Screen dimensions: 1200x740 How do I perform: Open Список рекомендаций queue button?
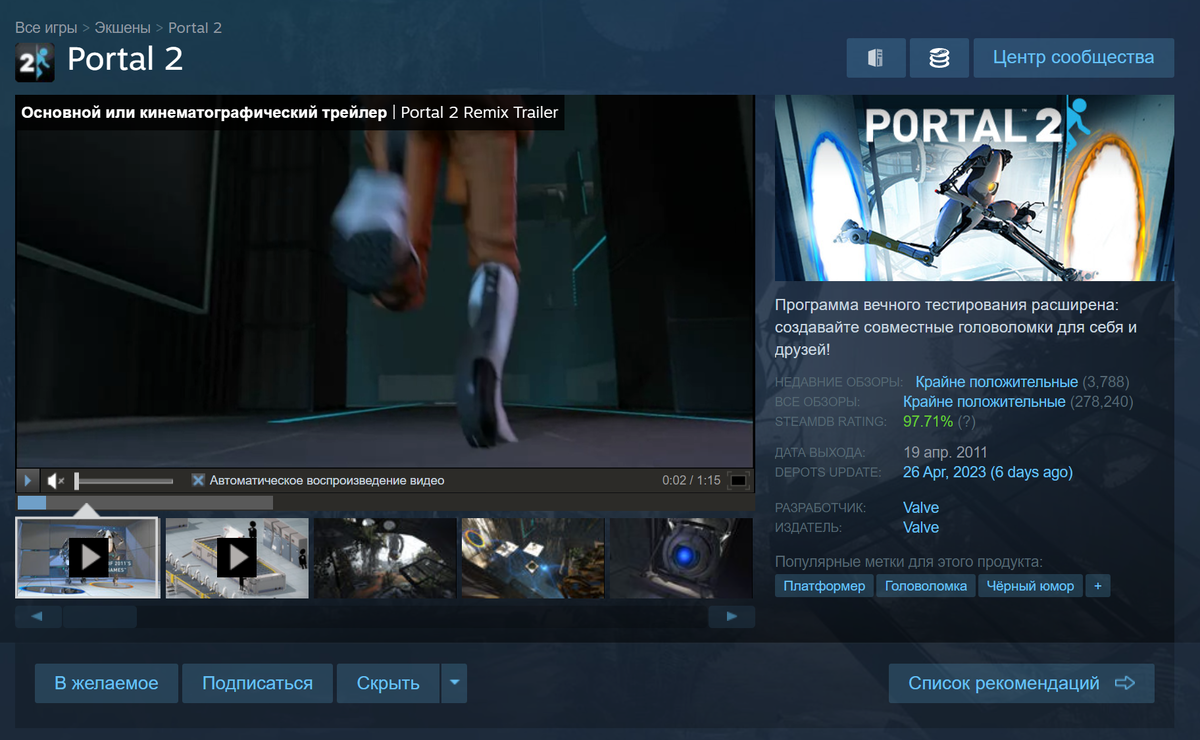(1021, 683)
